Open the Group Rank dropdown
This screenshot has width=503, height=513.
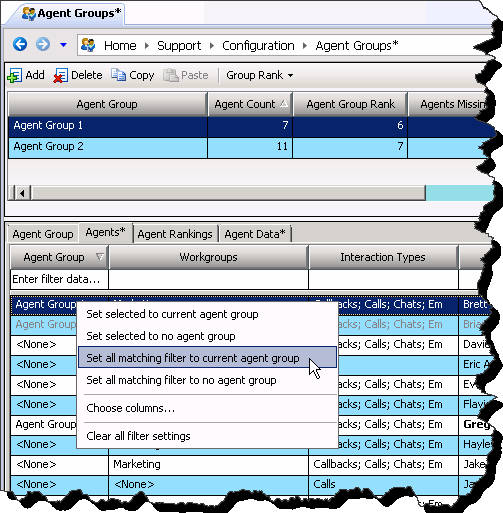(260, 75)
